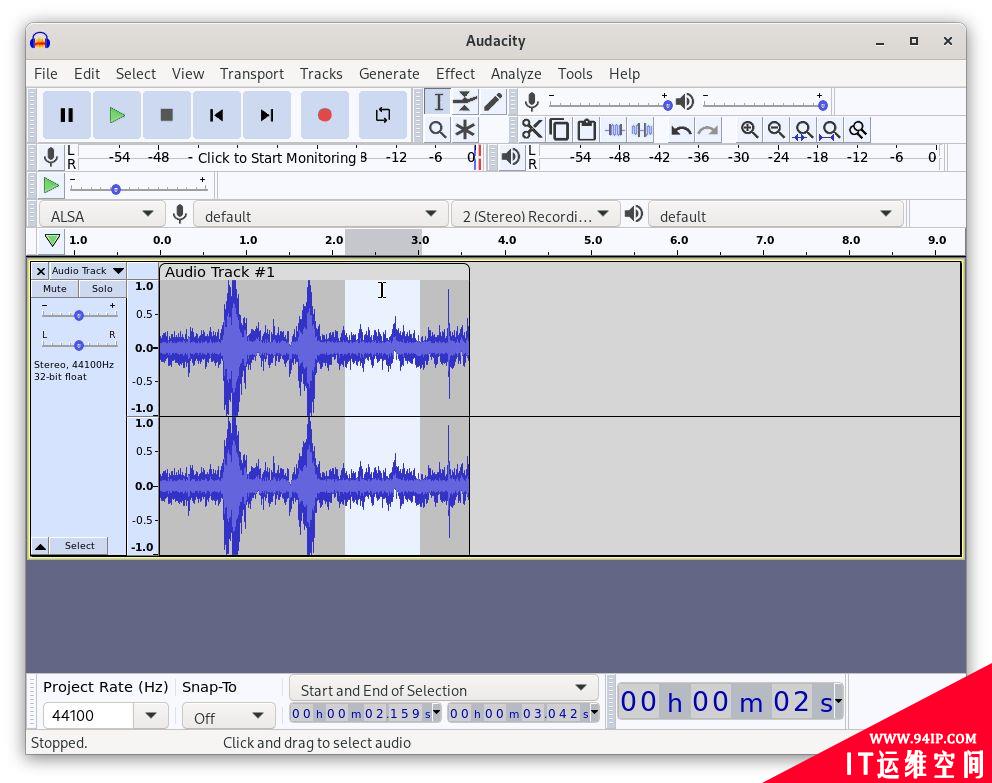The image size is (992, 783).
Task: Zoom in with the plus magnifier
Action: coord(749,130)
